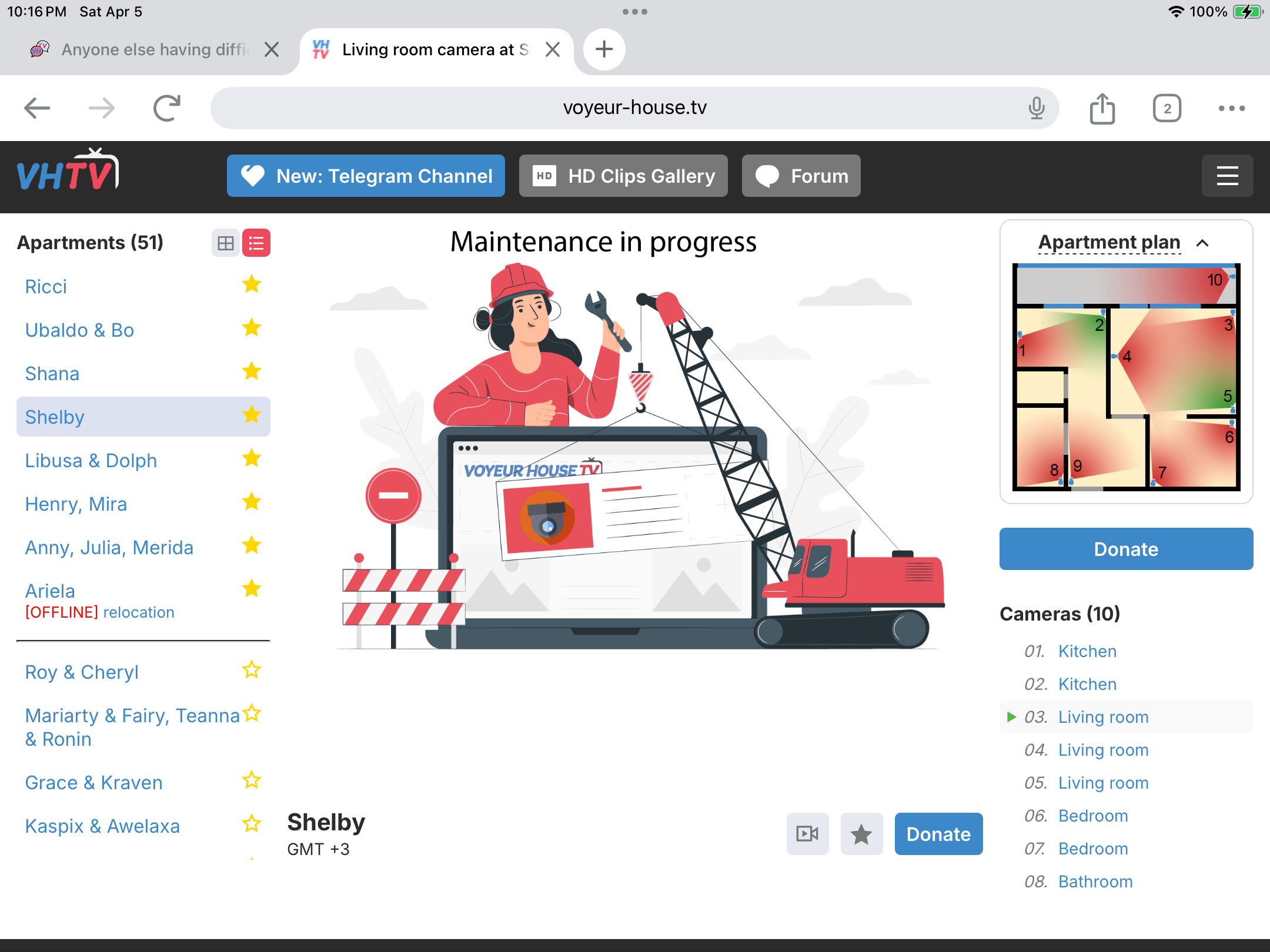
Task: Select the Shelby apartment row
Action: pyautogui.click(x=143, y=417)
